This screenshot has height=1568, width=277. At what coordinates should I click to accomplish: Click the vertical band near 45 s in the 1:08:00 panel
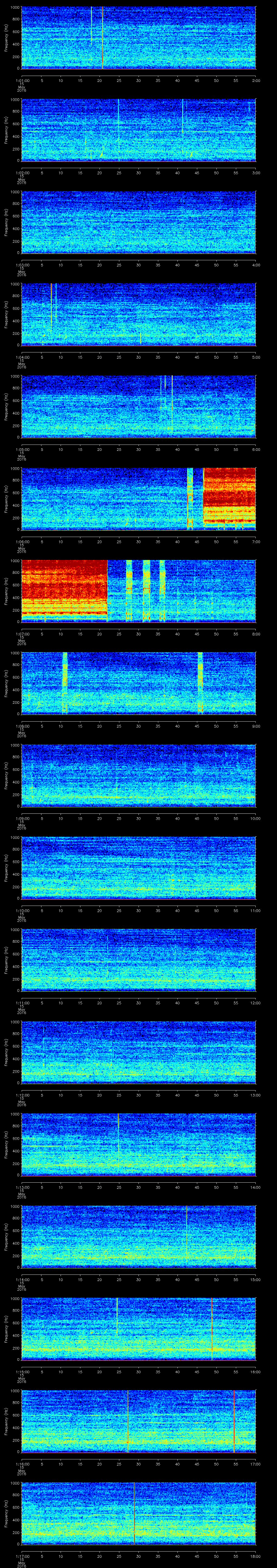point(200,683)
